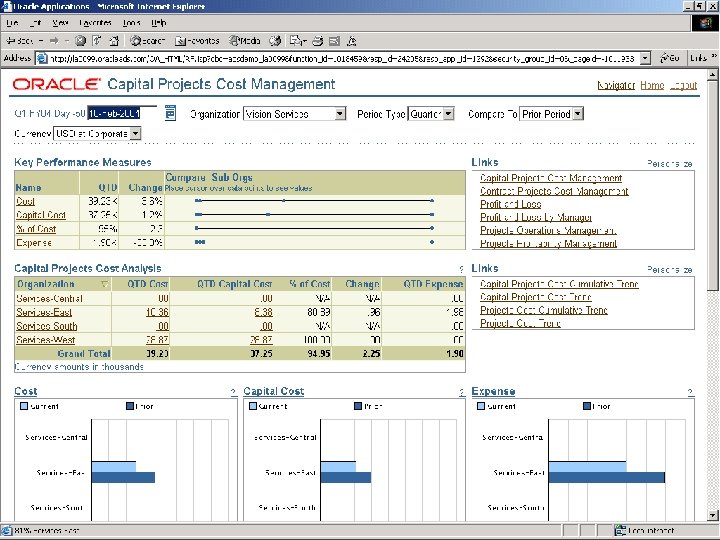Open the Search toolbar button

click(147, 41)
